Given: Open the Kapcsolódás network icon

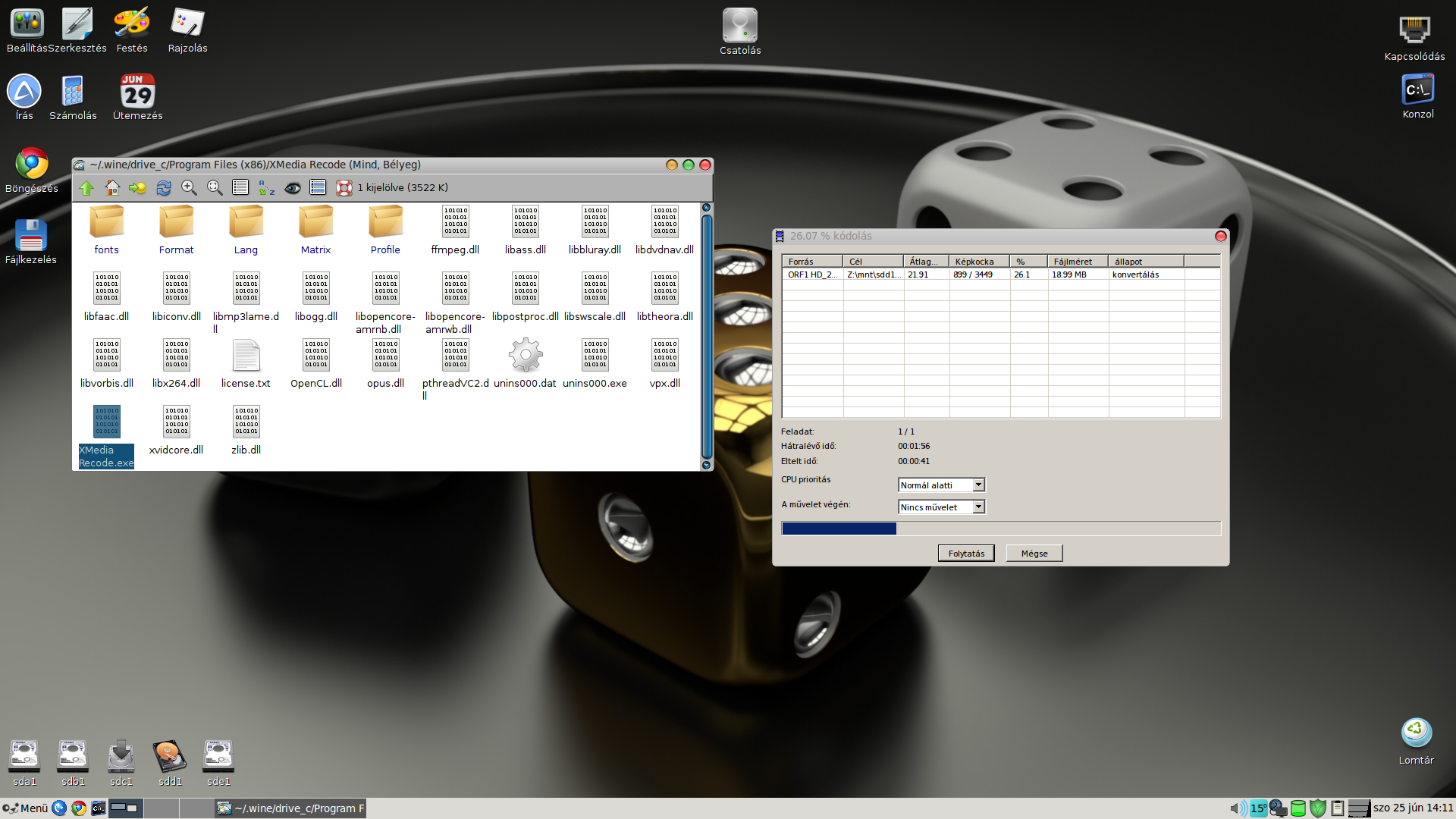Looking at the screenshot, I should (x=1415, y=38).
